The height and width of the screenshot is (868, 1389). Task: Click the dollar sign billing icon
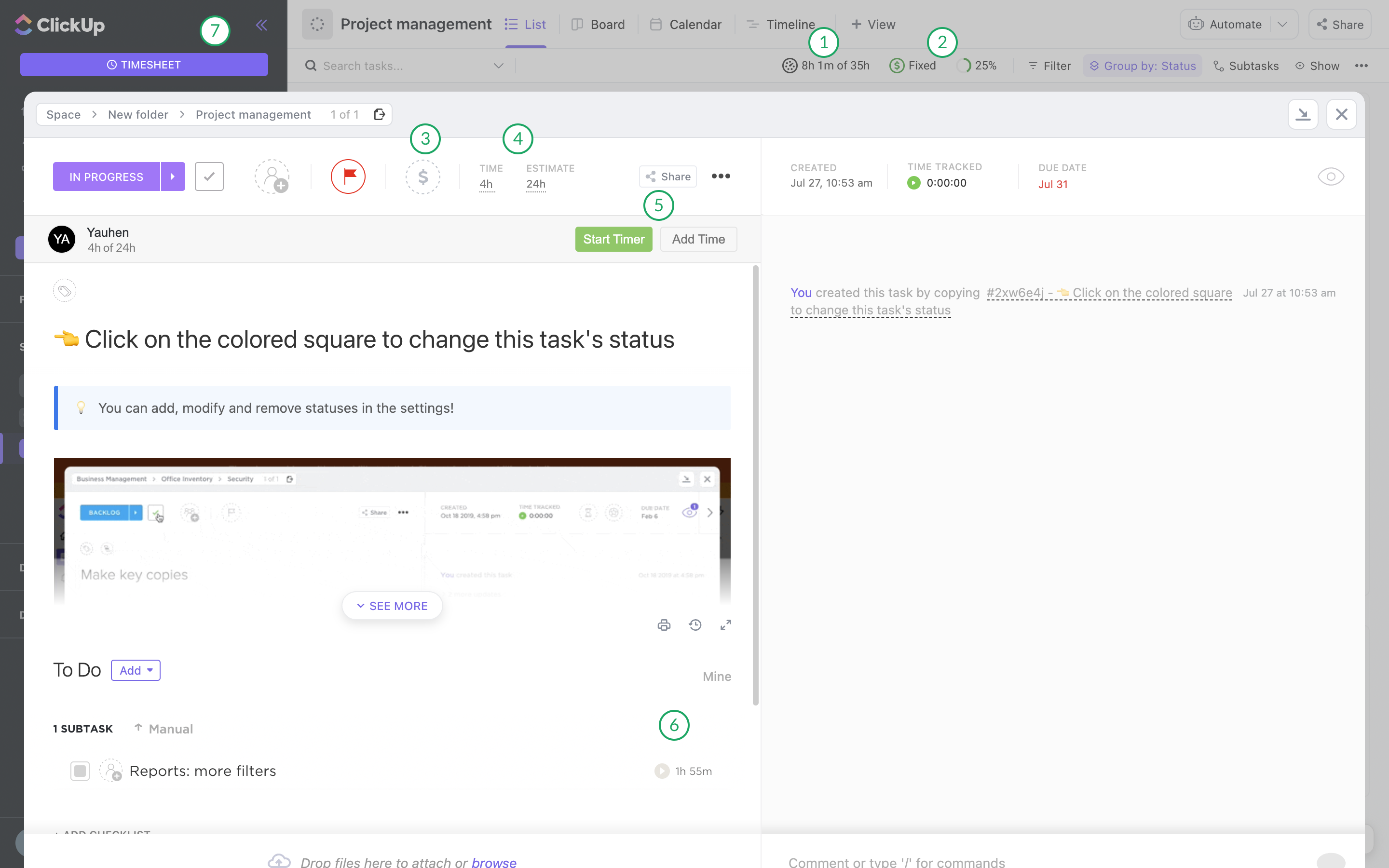(423, 176)
